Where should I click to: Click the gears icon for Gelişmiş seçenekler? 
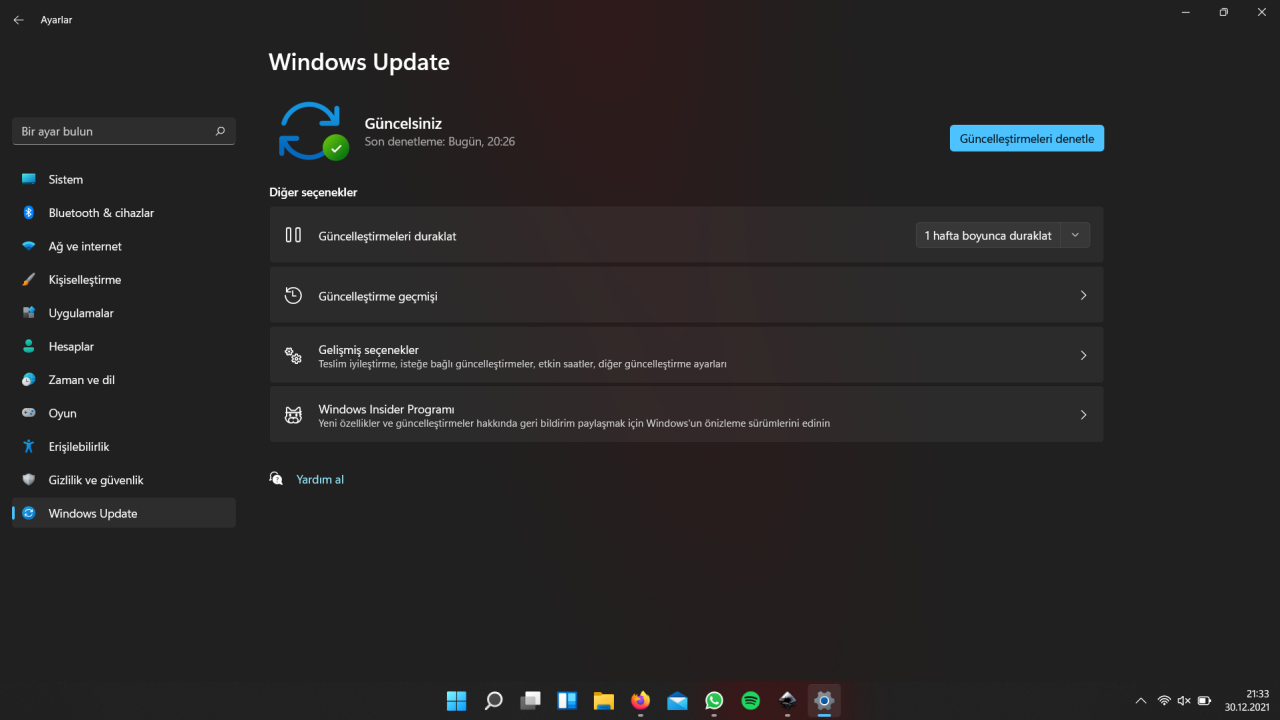[293, 355]
